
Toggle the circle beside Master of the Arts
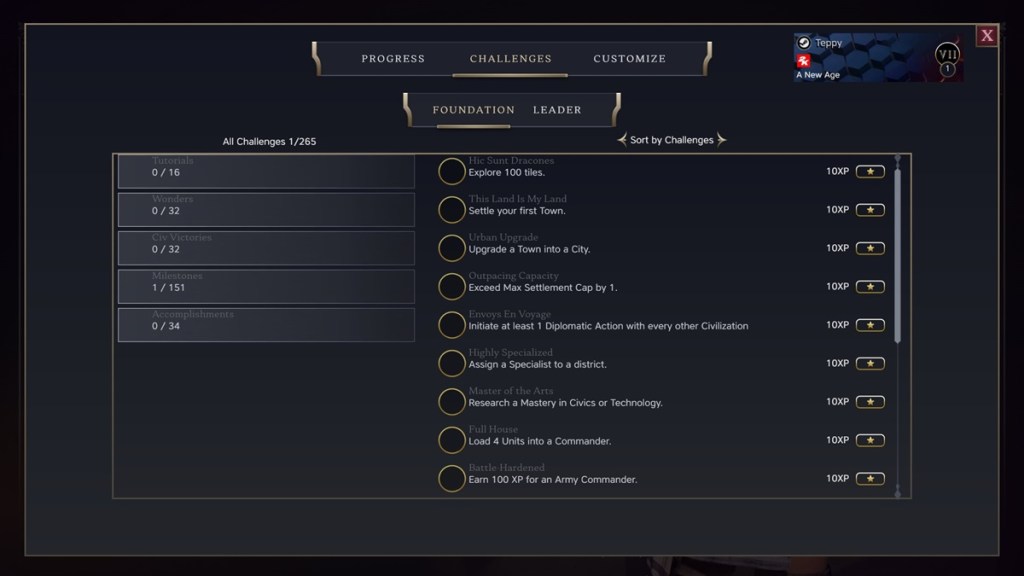[450, 401]
